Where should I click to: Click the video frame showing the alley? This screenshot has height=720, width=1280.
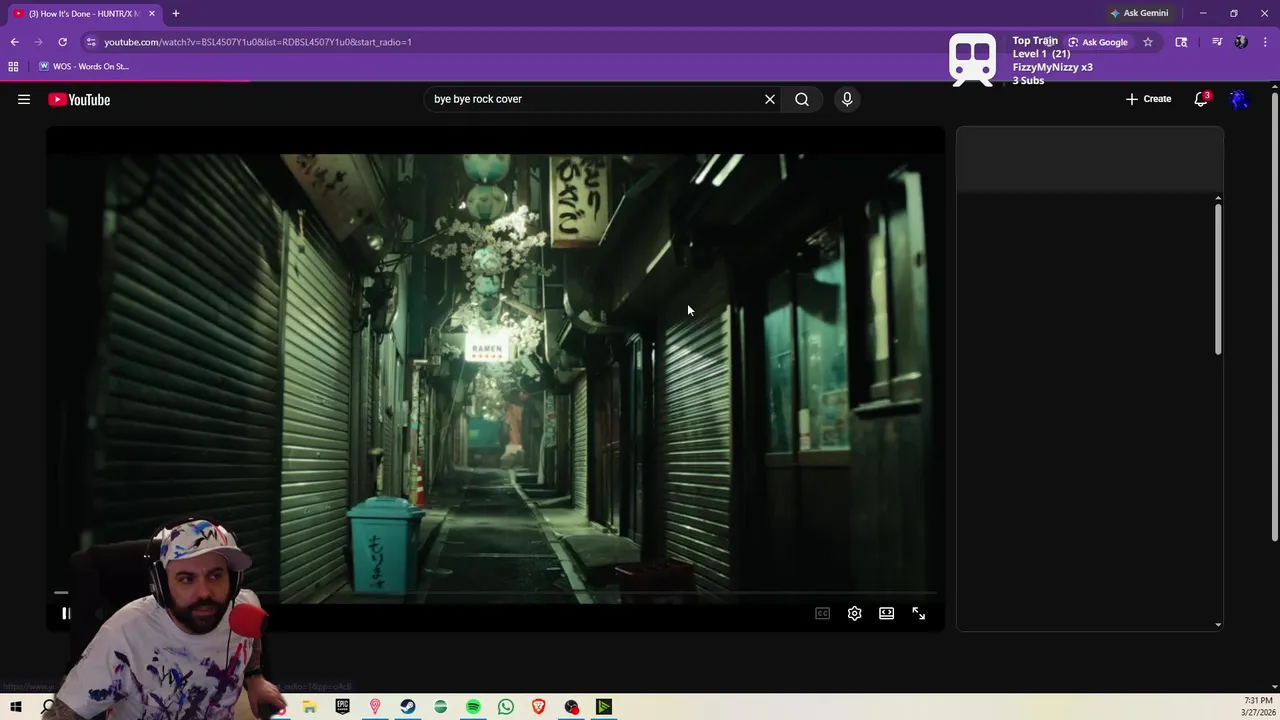coord(495,378)
